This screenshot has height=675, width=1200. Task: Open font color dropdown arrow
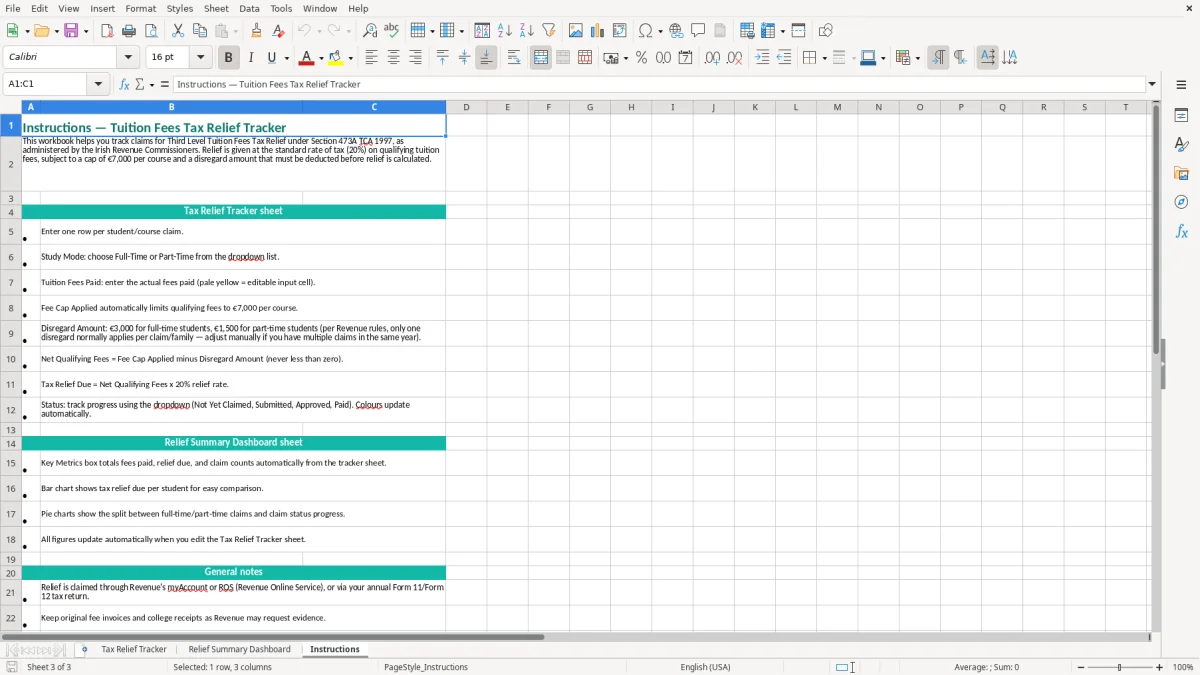321,58
